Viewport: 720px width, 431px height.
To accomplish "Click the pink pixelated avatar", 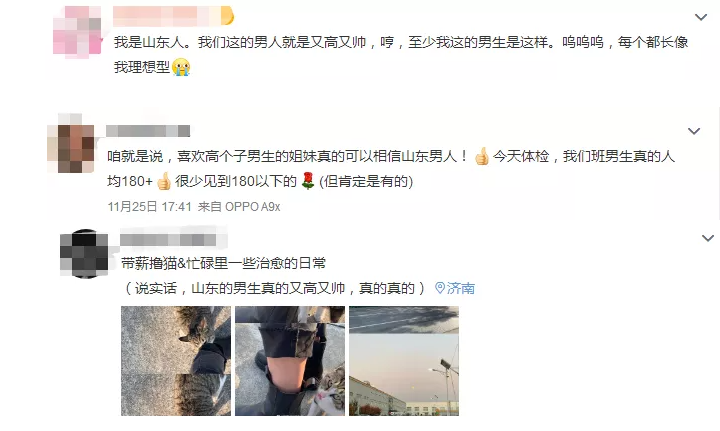I will coord(77,31).
